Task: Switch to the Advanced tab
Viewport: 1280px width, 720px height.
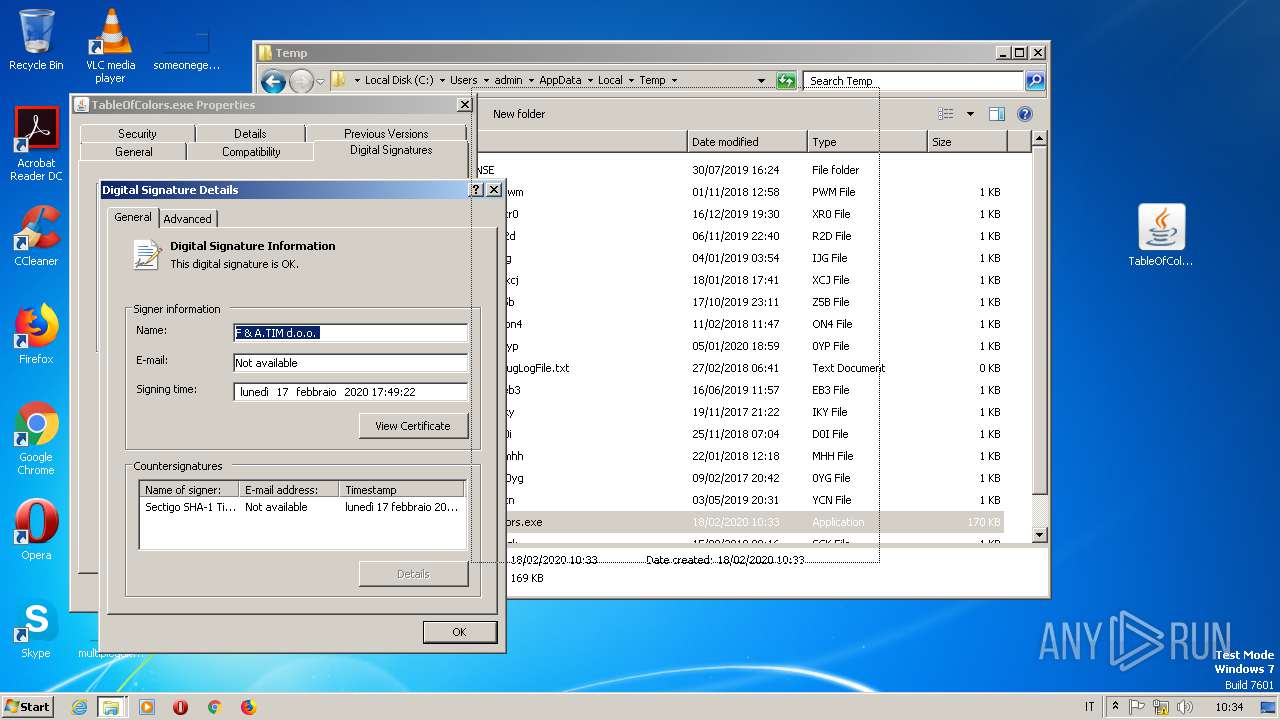Action: [187, 218]
